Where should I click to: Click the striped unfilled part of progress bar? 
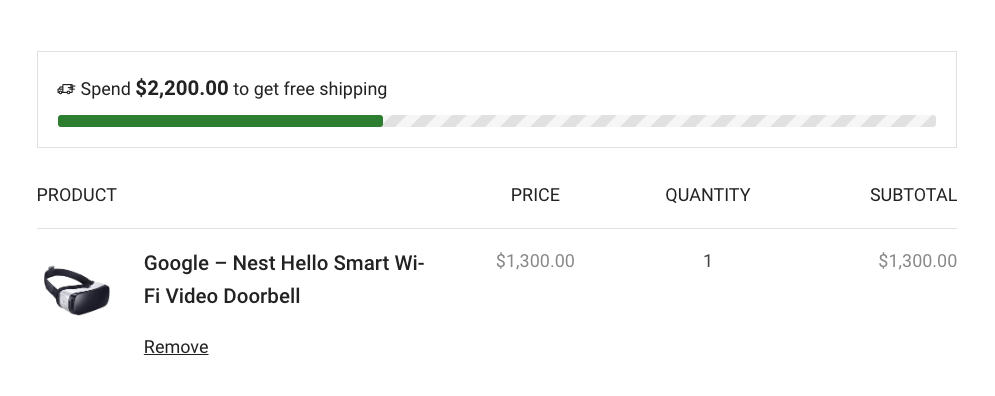click(659, 121)
